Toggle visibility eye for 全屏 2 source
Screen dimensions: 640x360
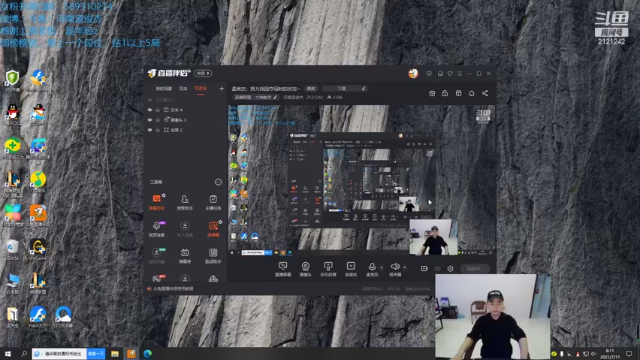(x=150, y=130)
